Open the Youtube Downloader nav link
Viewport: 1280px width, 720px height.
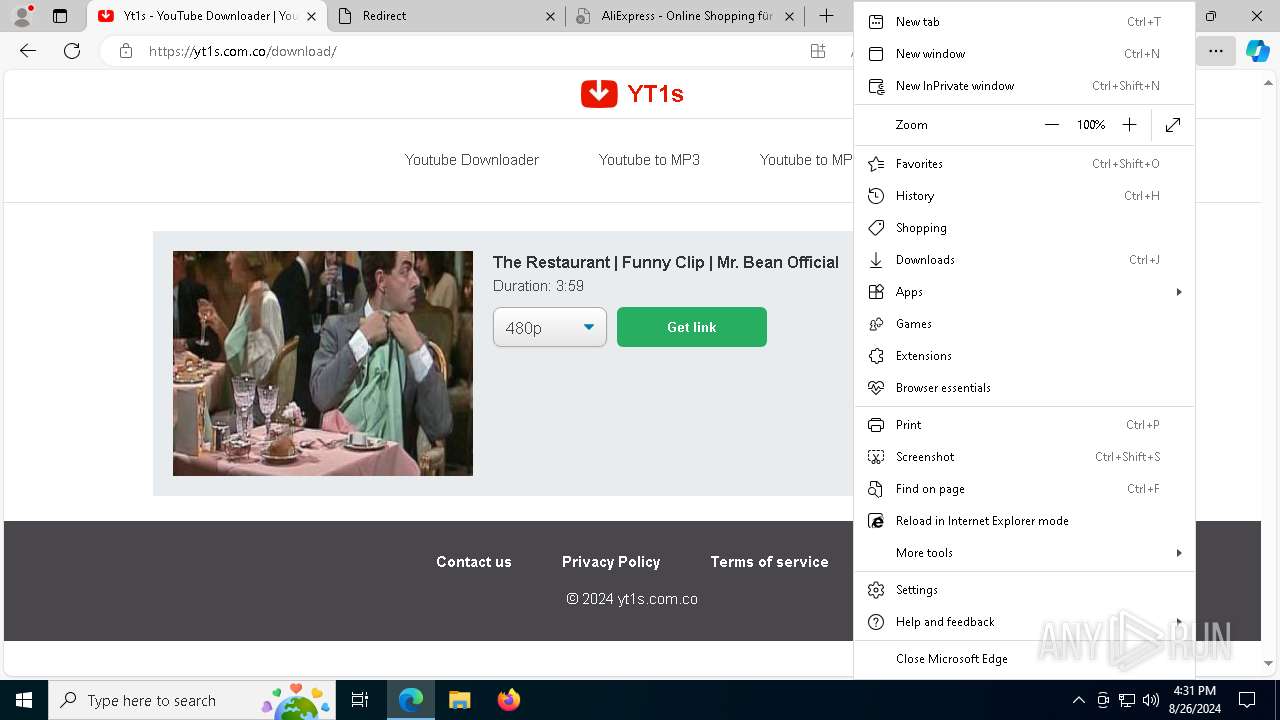point(472,160)
